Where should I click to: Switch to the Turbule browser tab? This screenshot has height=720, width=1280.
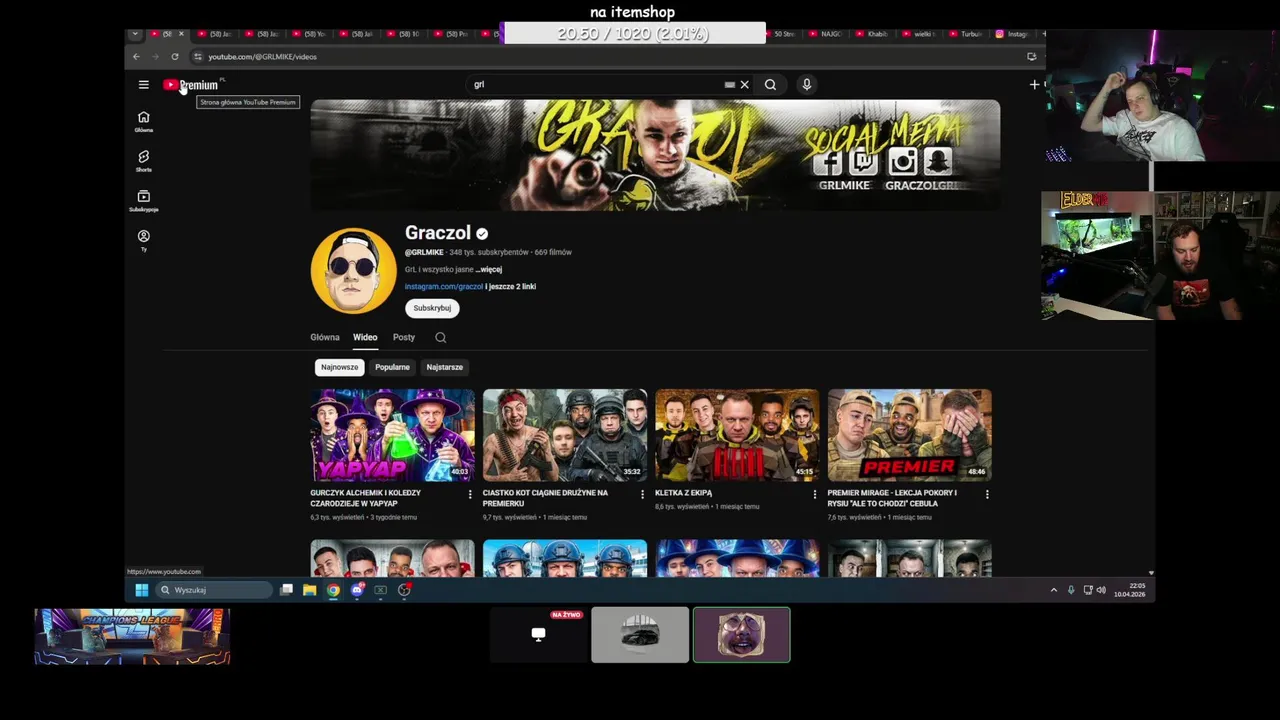pyautogui.click(x=967, y=34)
